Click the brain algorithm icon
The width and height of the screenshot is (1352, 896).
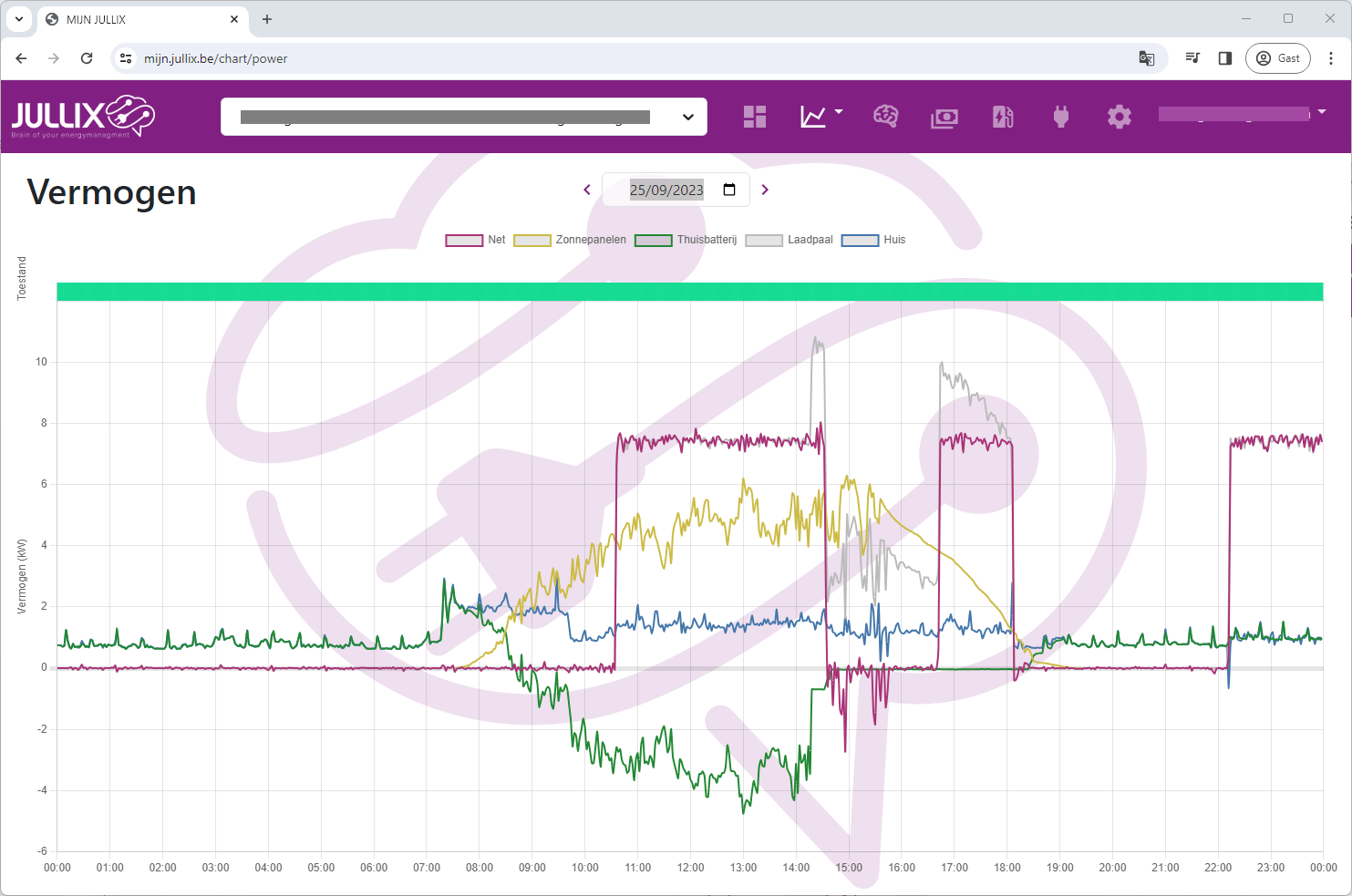pos(885,117)
